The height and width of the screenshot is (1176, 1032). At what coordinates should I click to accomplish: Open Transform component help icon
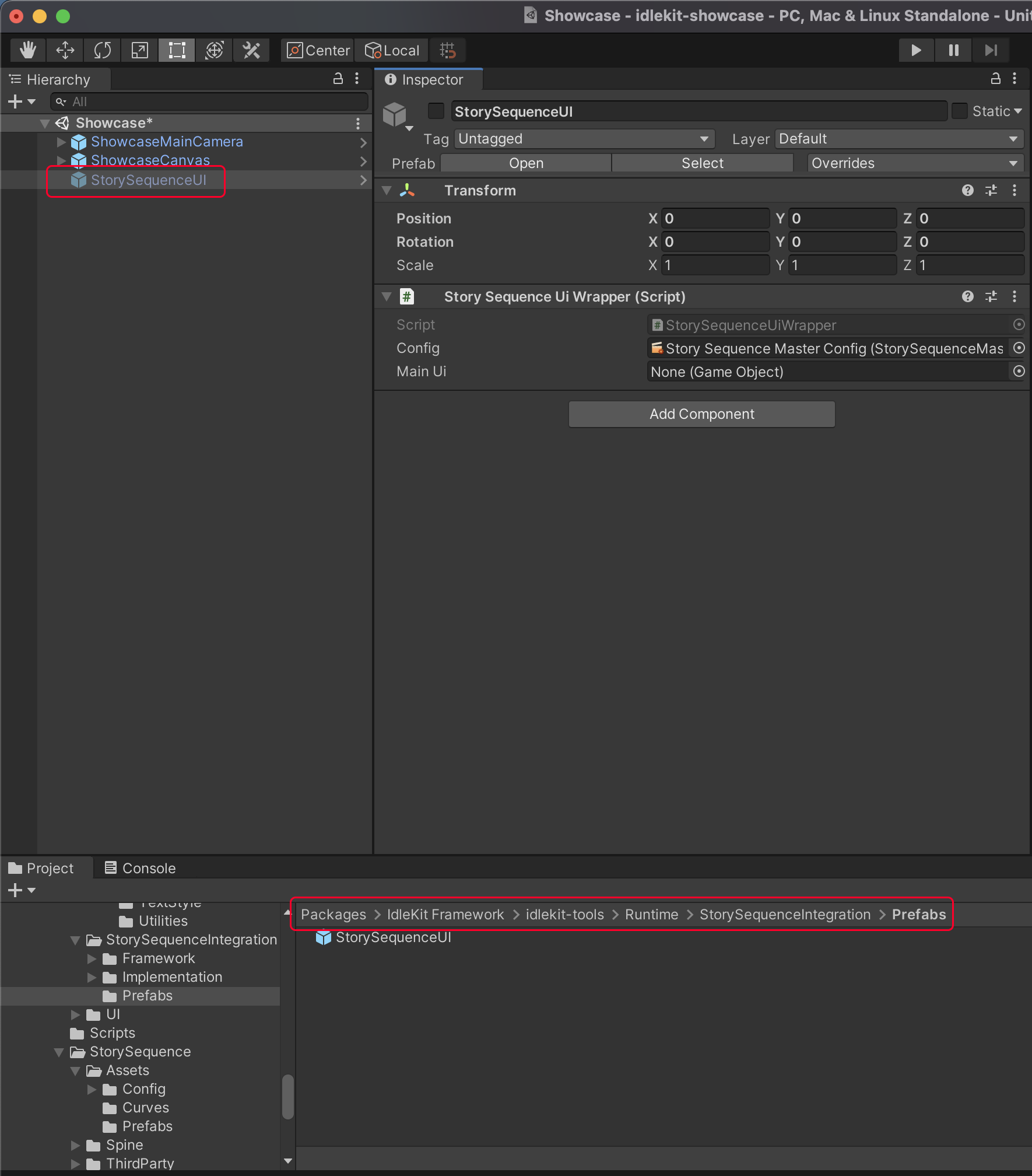[968, 190]
